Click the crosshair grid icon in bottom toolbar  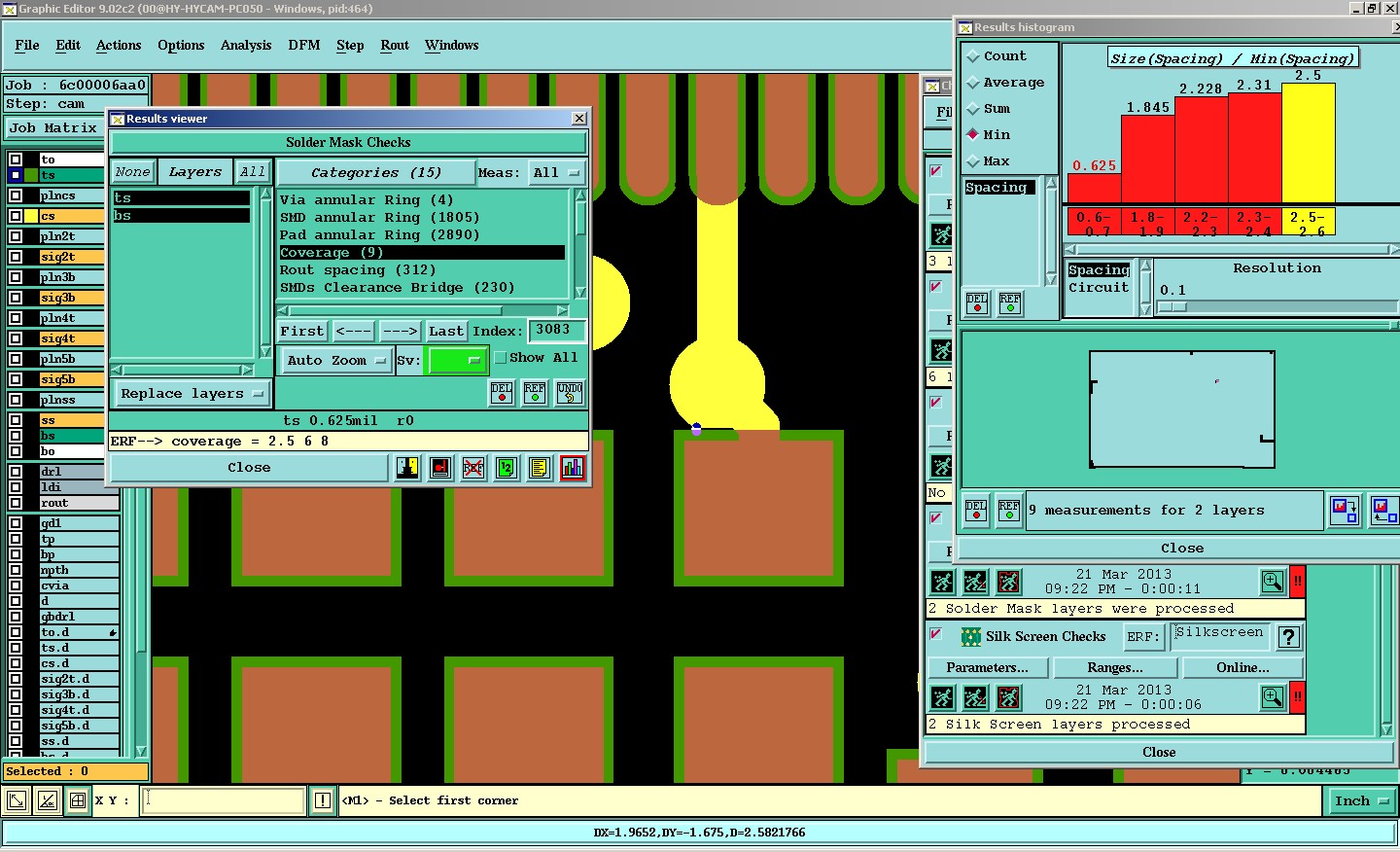coord(78,800)
